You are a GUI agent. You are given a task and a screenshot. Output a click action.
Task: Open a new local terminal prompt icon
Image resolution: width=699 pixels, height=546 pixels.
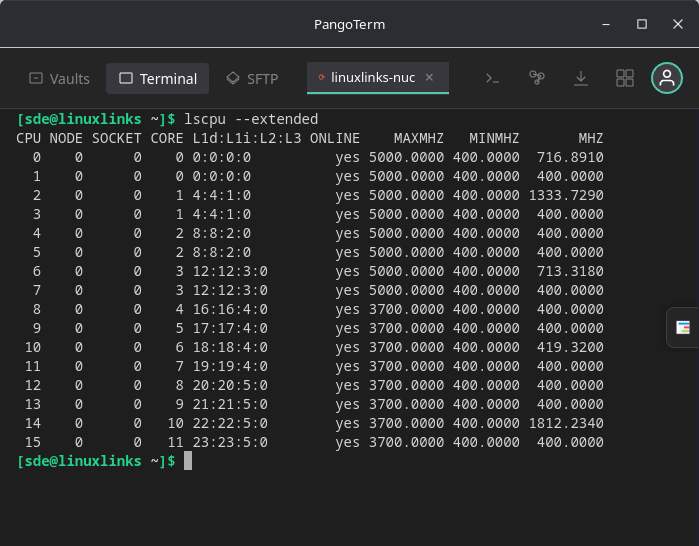click(x=493, y=78)
